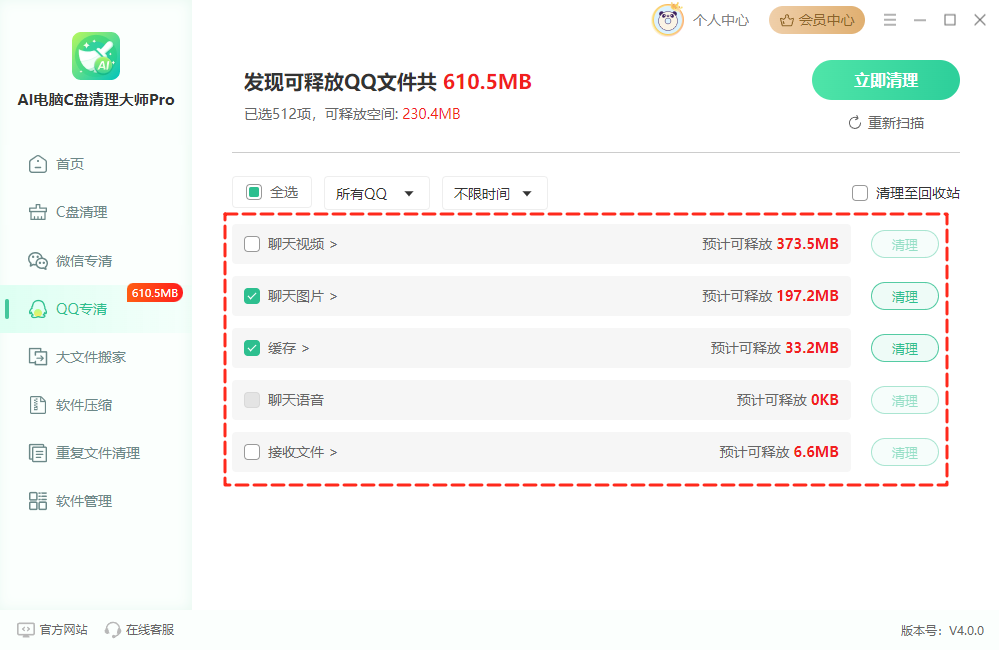Check the 清理至回收站 checkbox

tap(859, 193)
